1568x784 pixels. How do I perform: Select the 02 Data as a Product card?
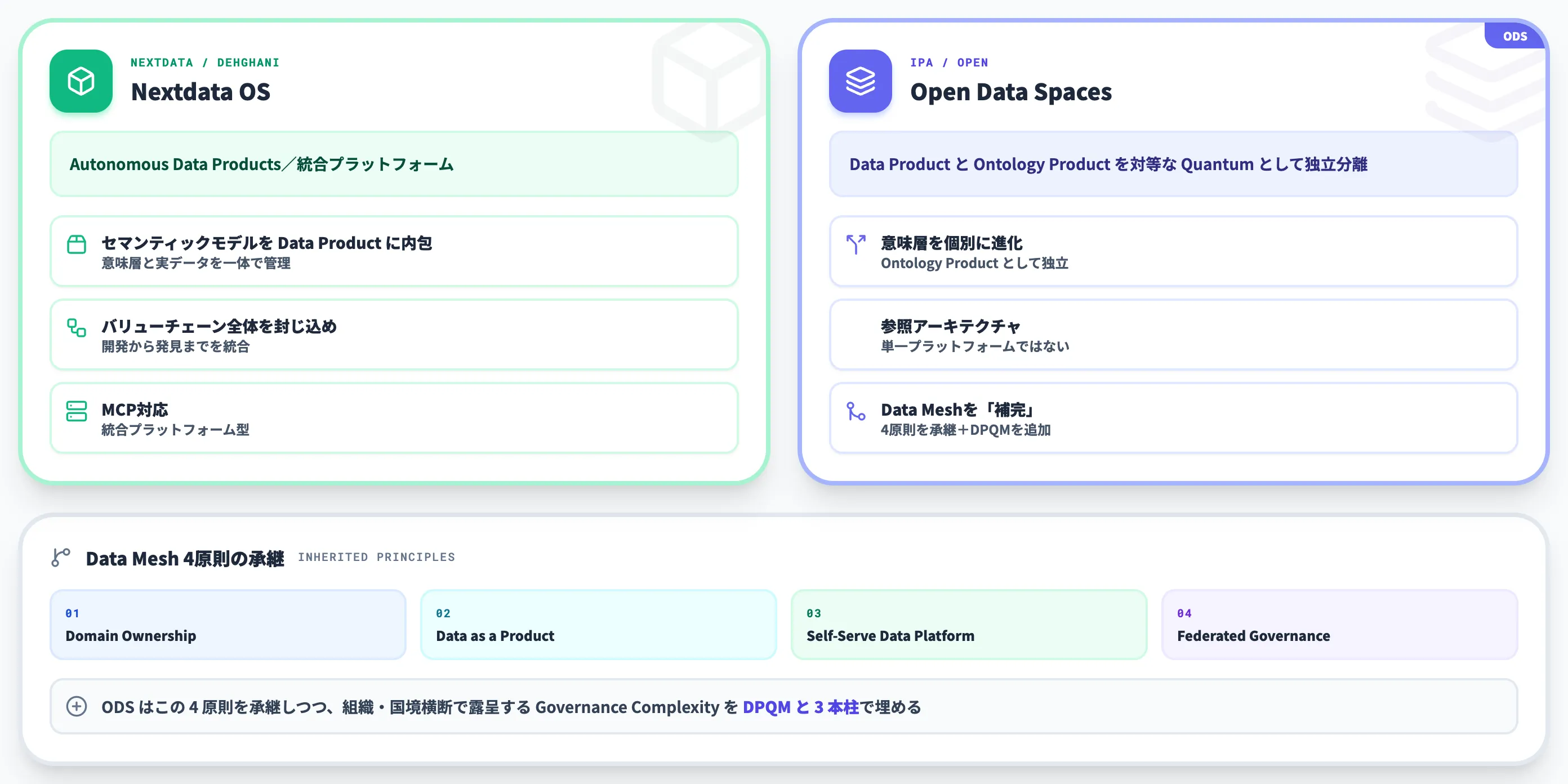[x=598, y=625]
